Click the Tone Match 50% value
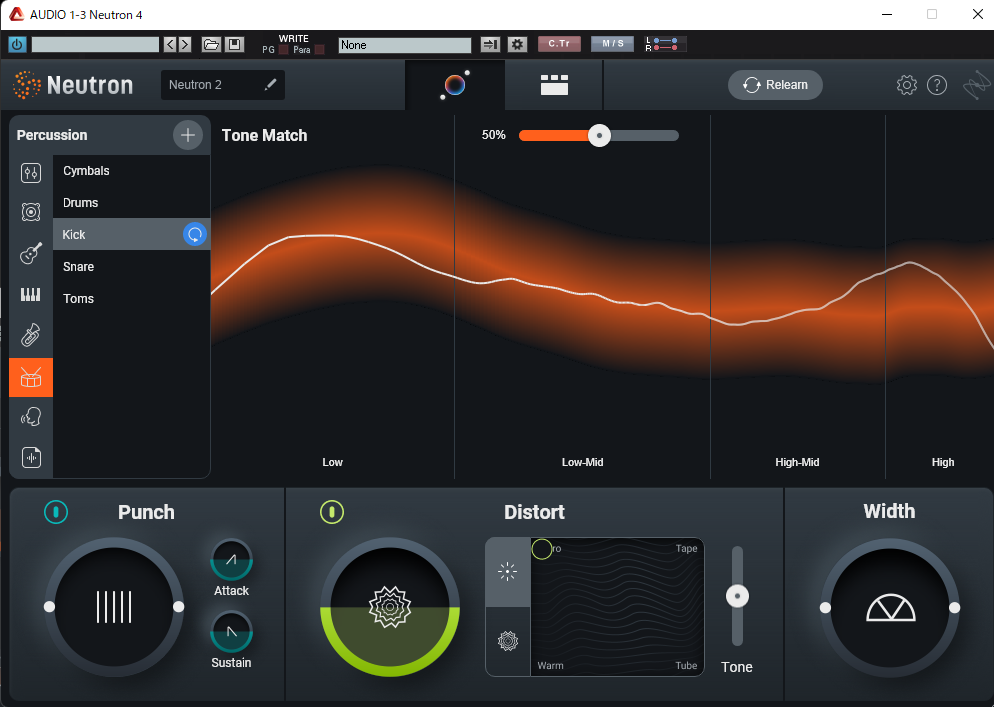 pyautogui.click(x=493, y=135)
